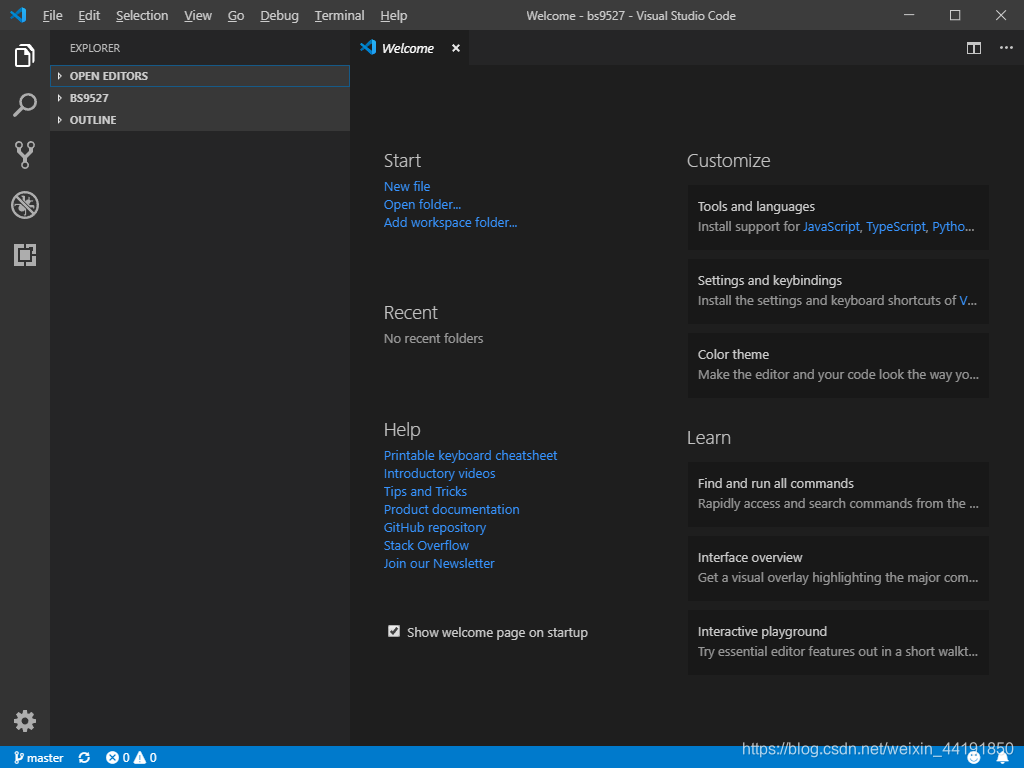Image resolution: width=1024 pixels, height=768 pixels.
Task: Open the Help menu
Action: 394,16
